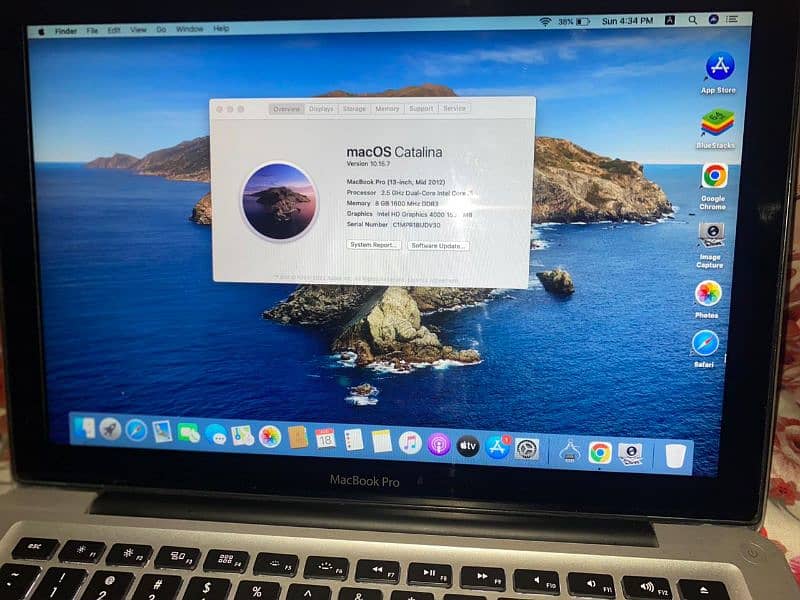This screenshot has width=800, height=600.
Task: Open the Photos app in Dock
Action: (x=269, y=436)
